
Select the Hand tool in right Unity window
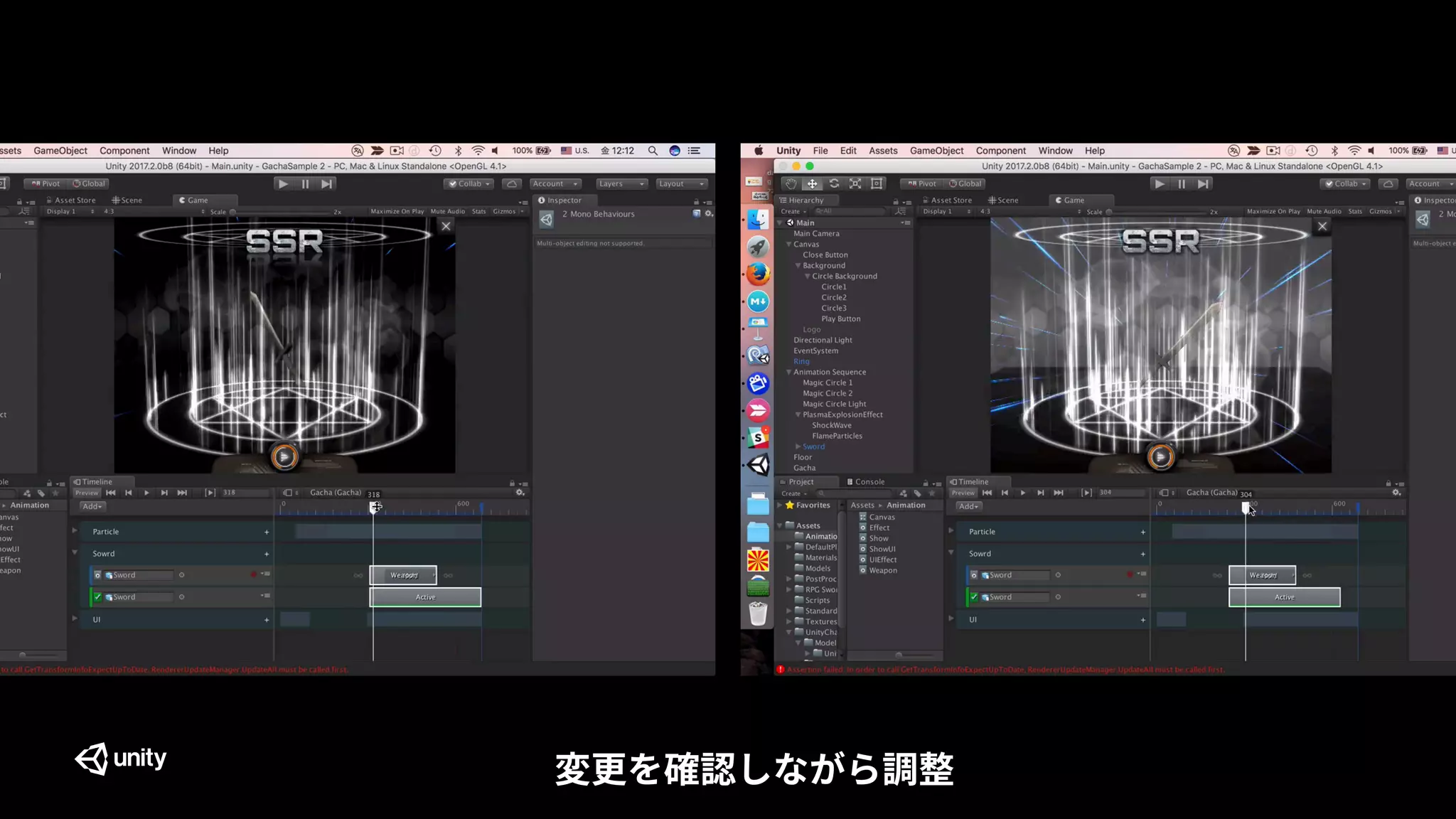(x=791, y=183)
